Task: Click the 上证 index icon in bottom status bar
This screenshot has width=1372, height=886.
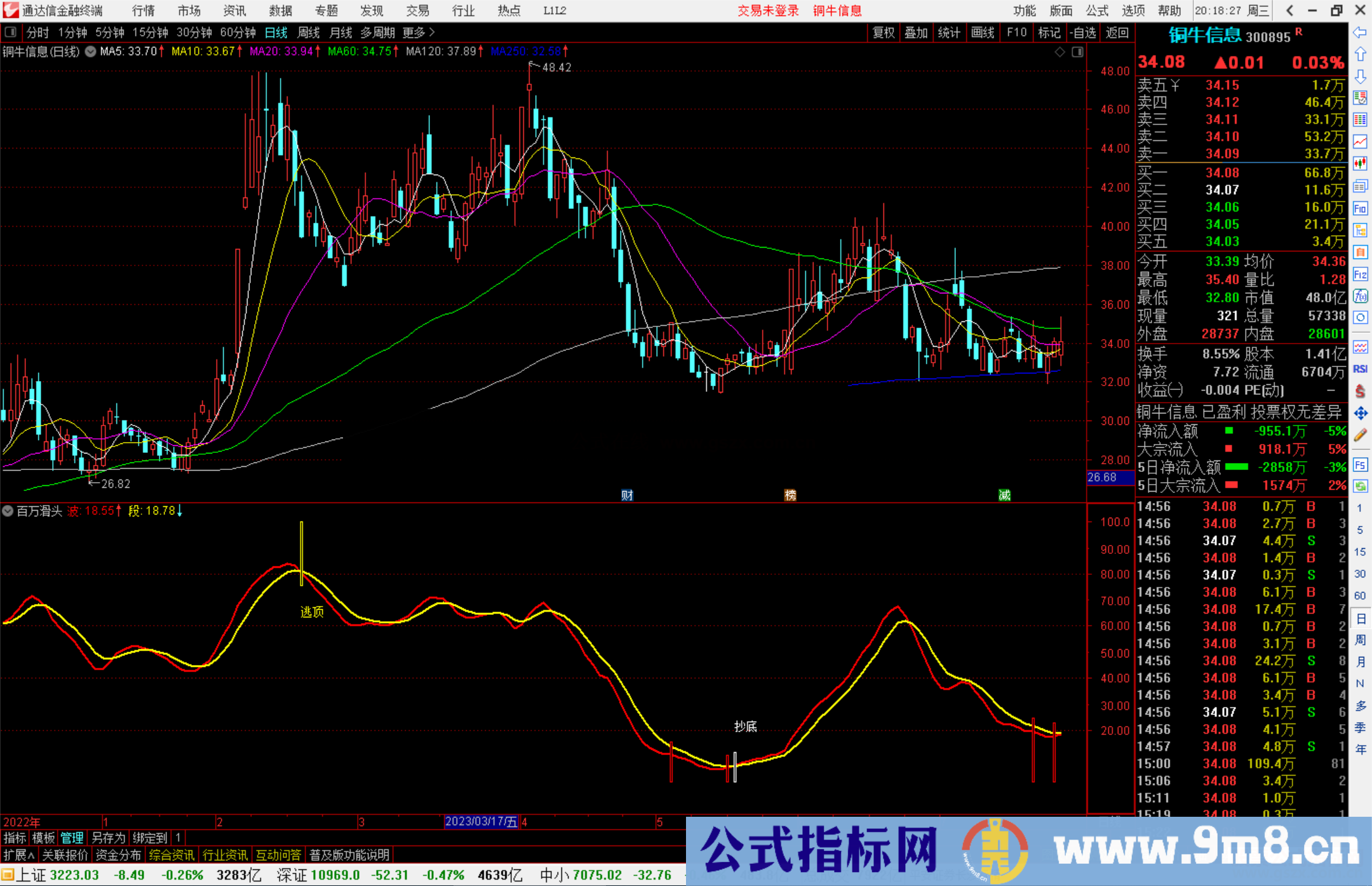Action: click(10, 875)
